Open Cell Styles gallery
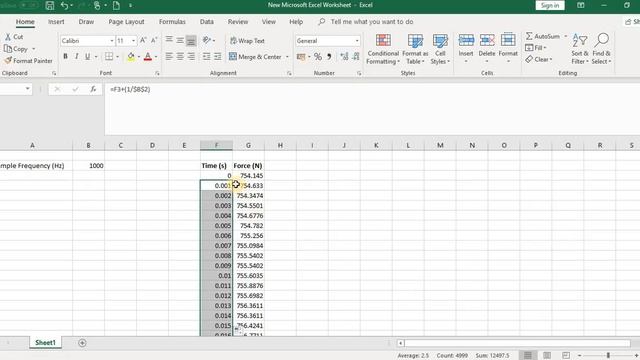640x360 pixels. (x=440, y=49)
